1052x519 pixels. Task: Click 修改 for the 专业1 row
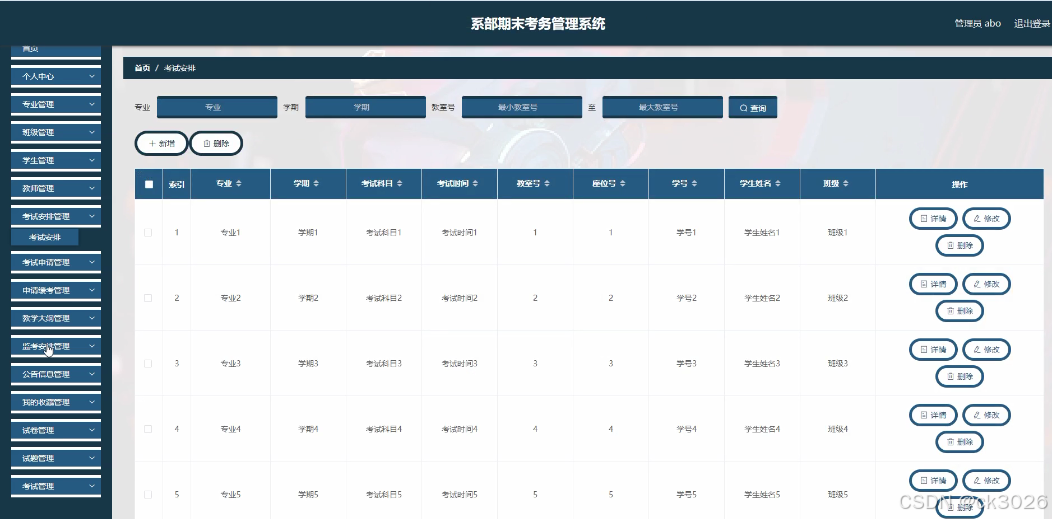tap(986, 219)
